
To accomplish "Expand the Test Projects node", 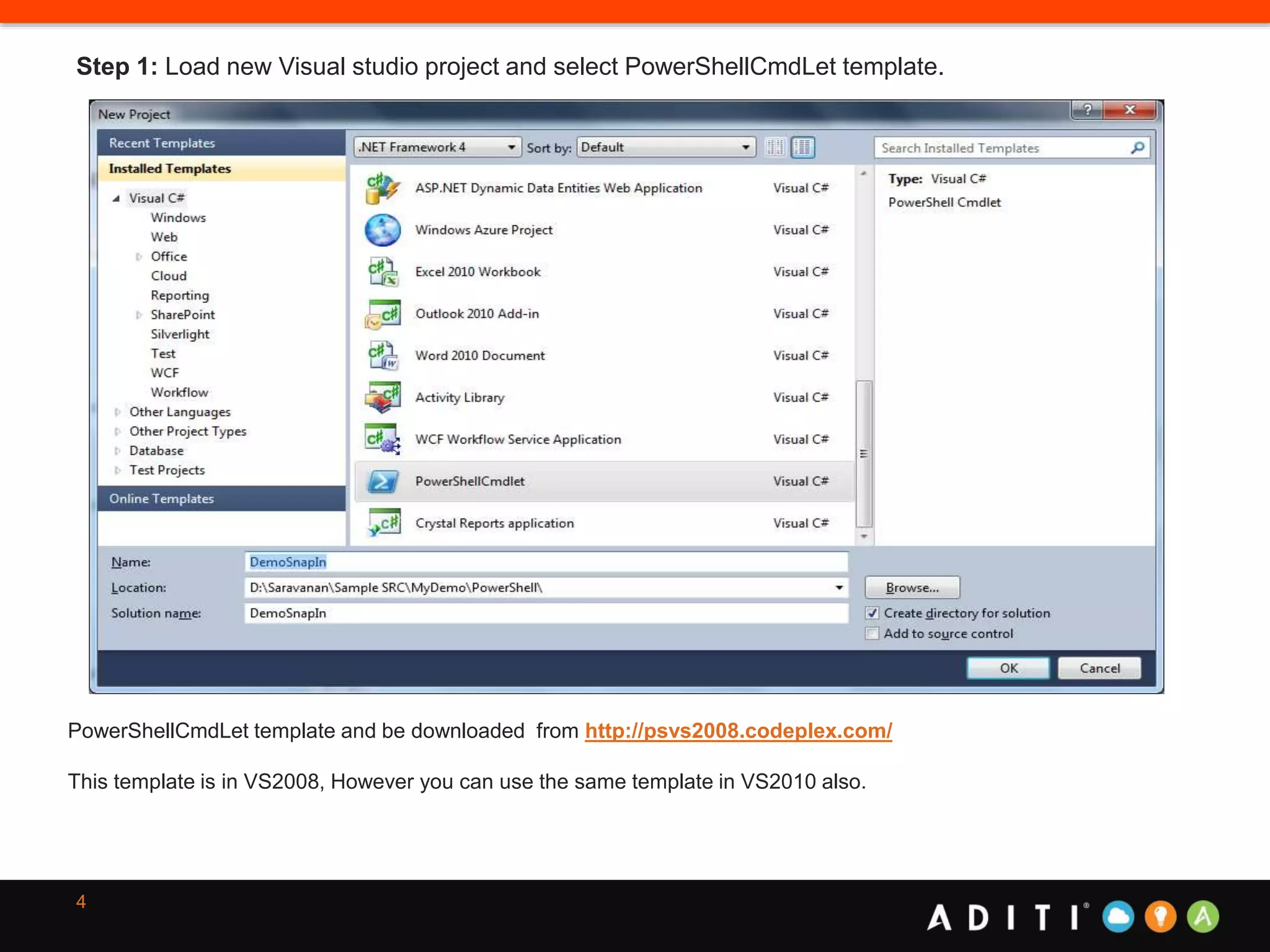I will click(x=117, y=470).
